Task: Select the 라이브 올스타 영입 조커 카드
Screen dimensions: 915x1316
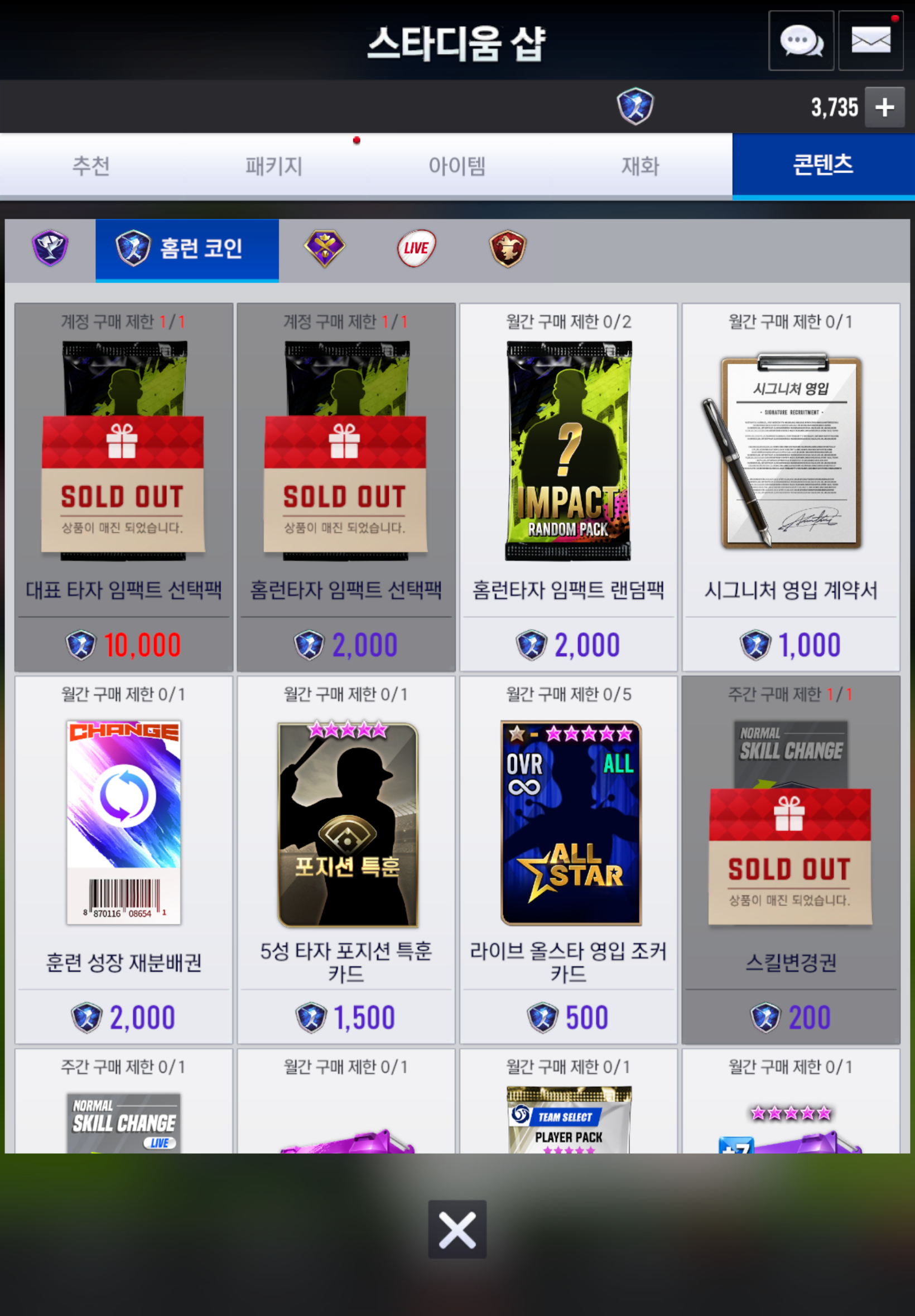Action: point(568,859)
